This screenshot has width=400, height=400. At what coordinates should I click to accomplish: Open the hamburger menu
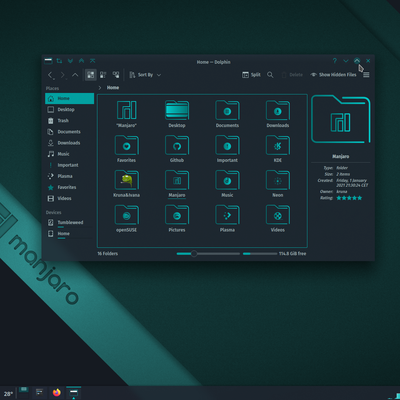[x=366, y=75]
